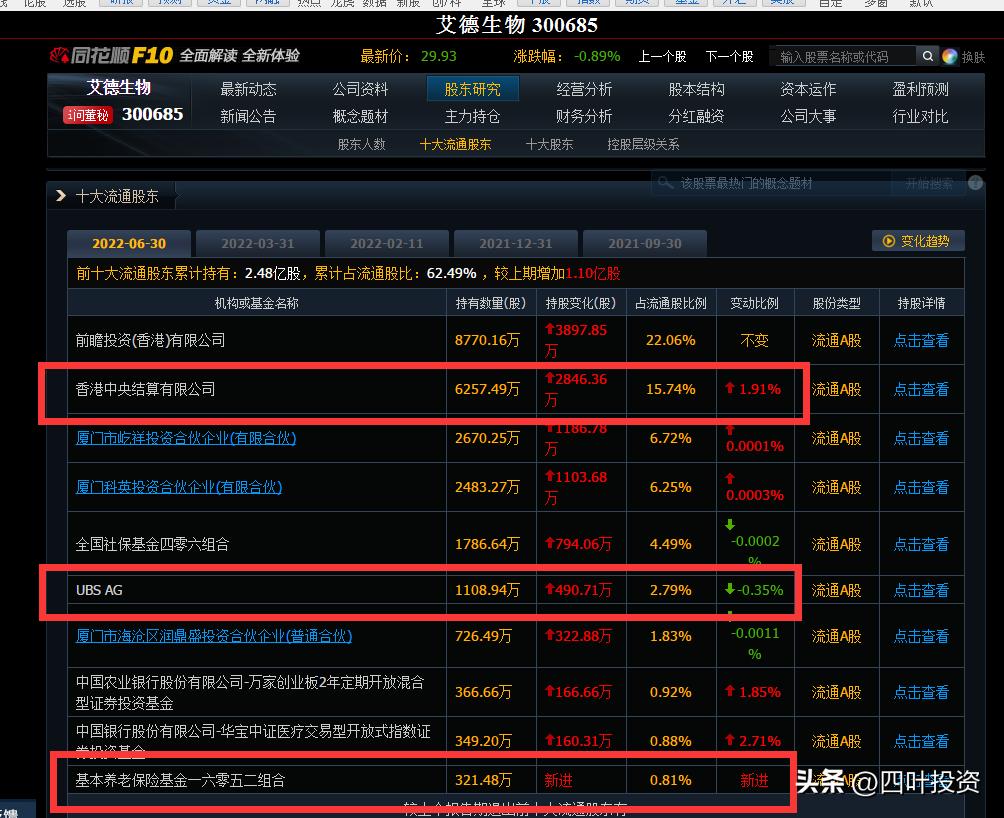Click the help question mark icon
Screen dimensions: 1004x818
coord(975,183)
